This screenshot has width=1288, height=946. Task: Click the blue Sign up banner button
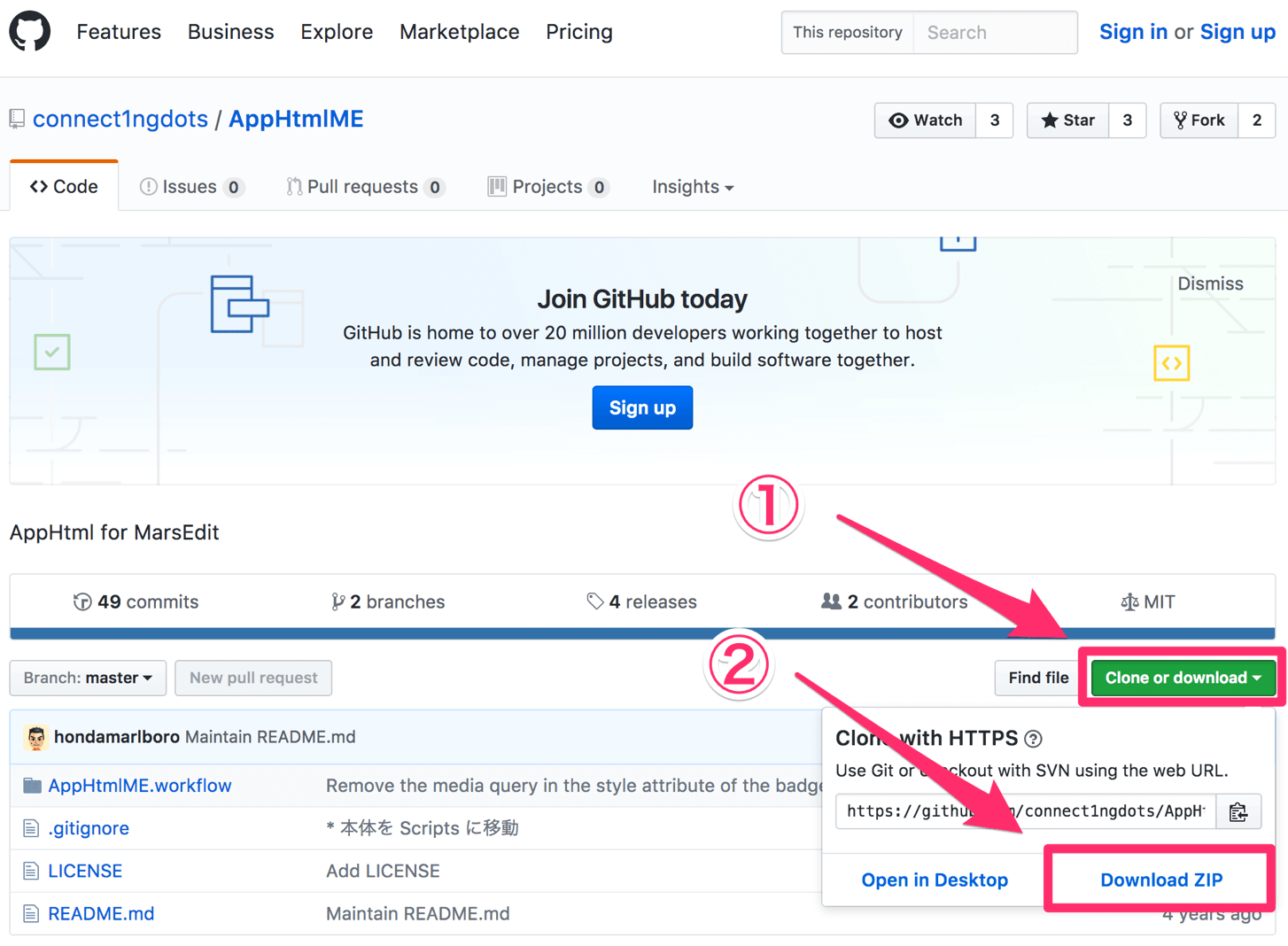click(642, 407)
